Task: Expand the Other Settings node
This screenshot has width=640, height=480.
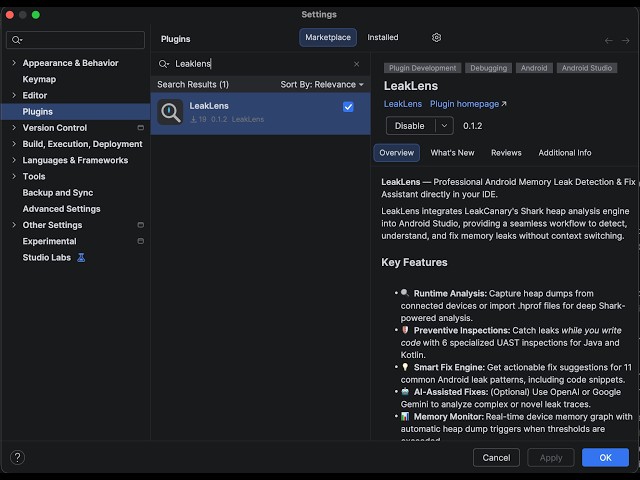Action: pos(14,225)
